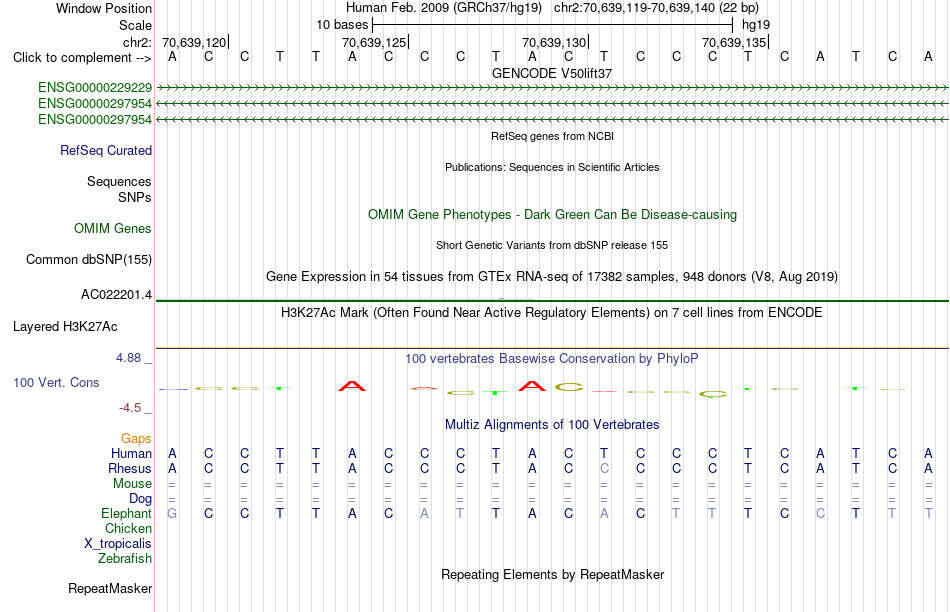Select the Mouse species row label
Viewport: 950px width, 612px height.
coord(132,484)
